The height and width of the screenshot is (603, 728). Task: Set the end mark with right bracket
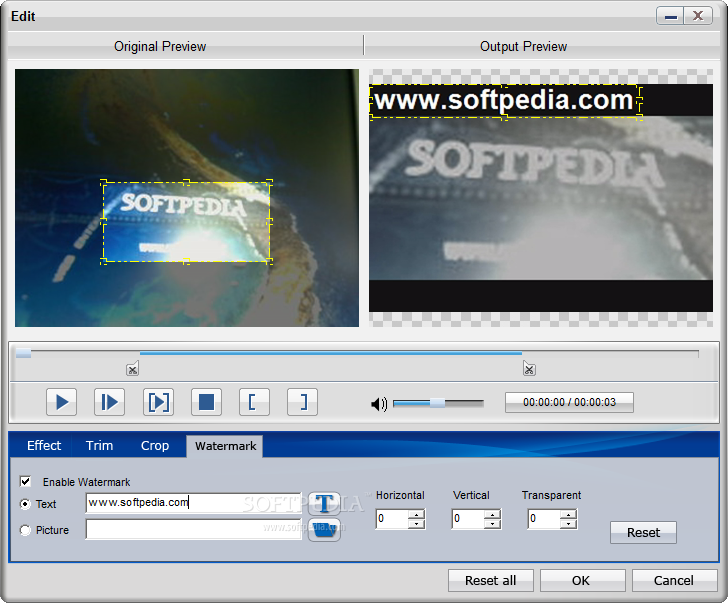click(303, 402)
